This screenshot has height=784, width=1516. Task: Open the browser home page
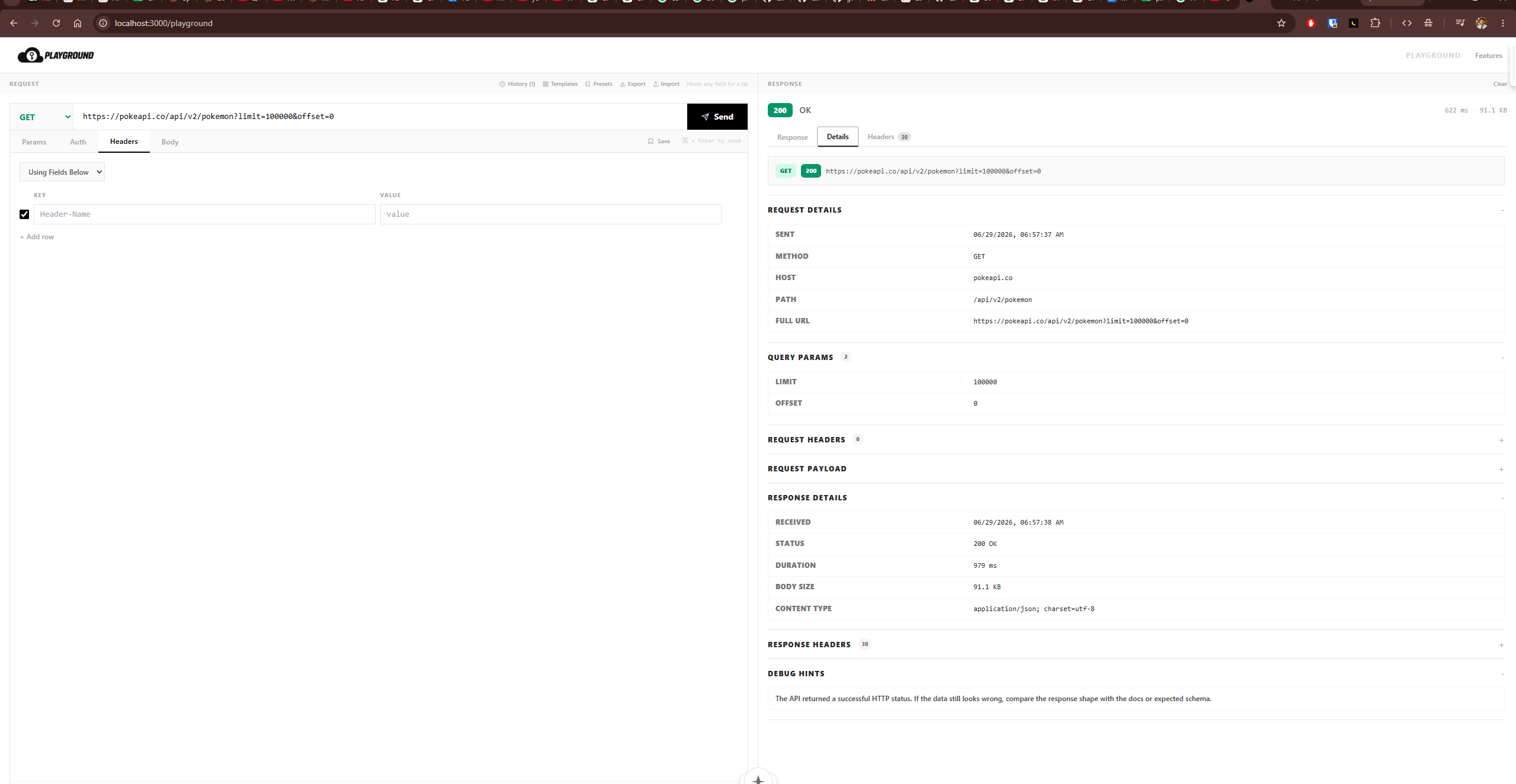click(78, 23)
